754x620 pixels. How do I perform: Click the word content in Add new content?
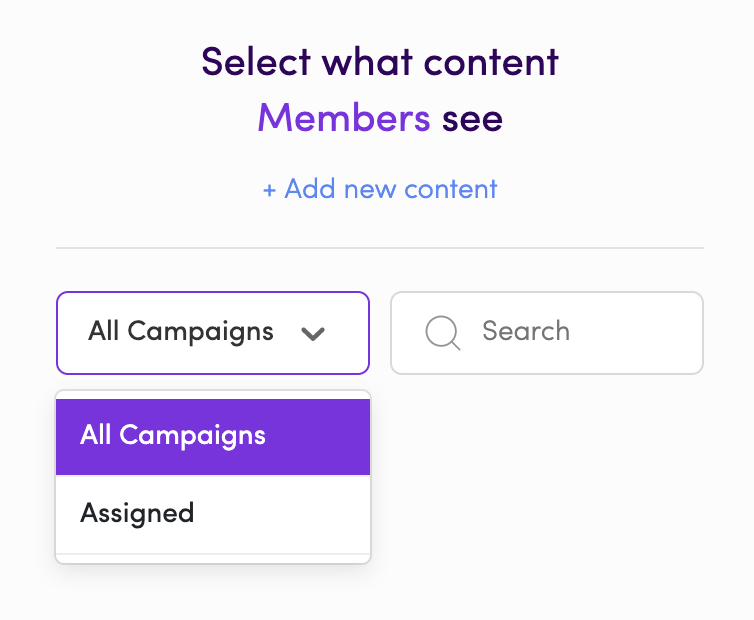pos(451,189)
